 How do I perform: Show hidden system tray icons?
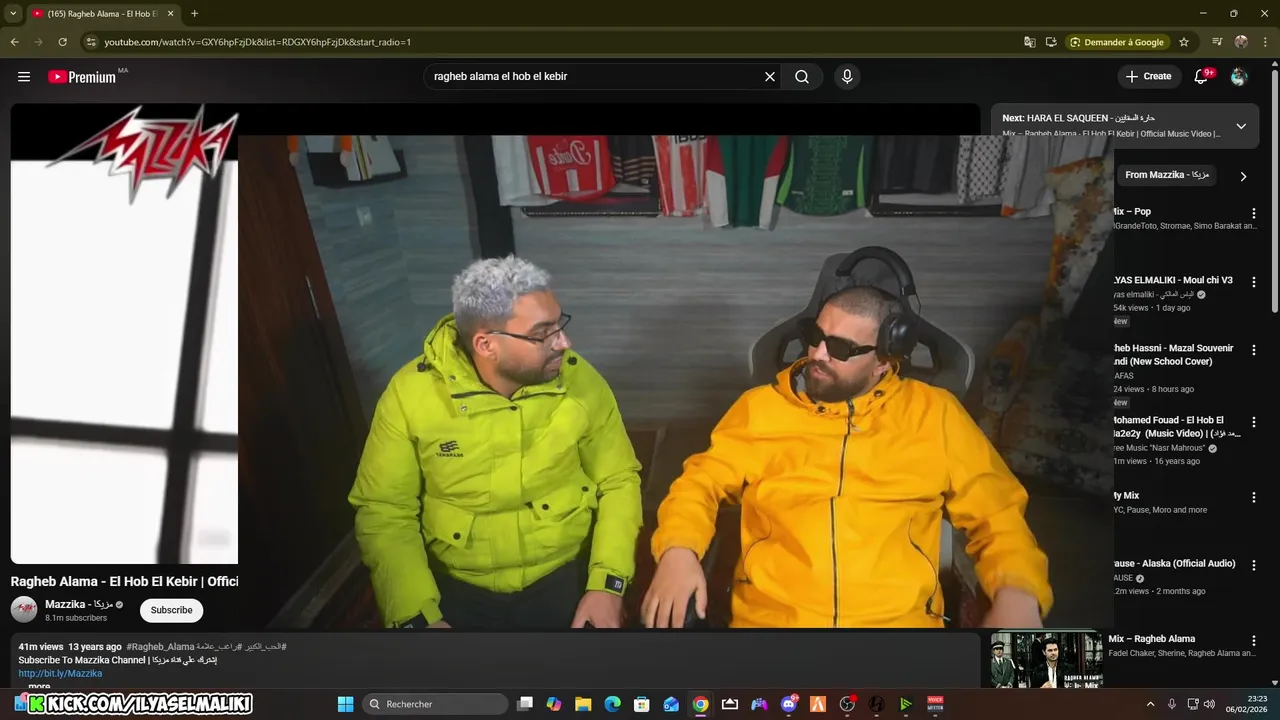tap(1150, 704)
